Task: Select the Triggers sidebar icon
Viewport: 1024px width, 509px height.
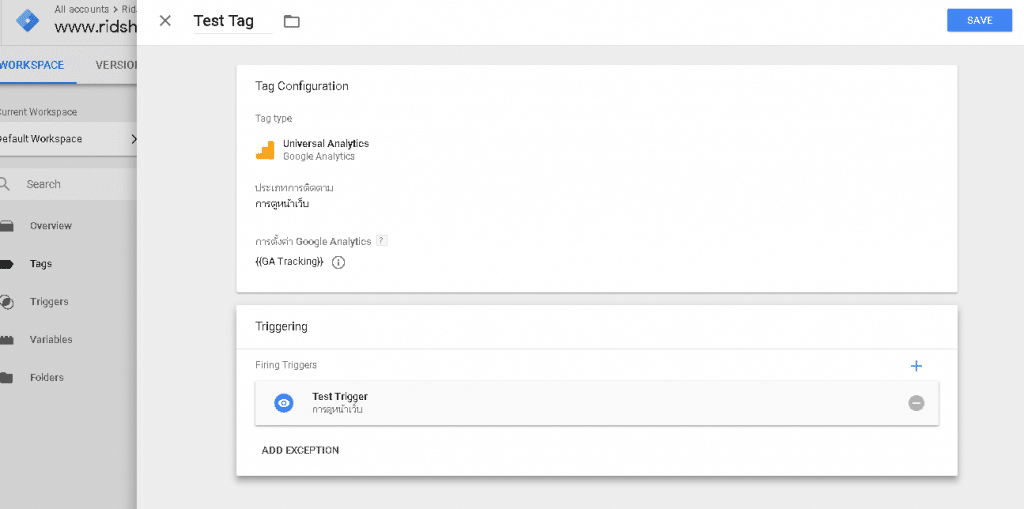Action: coord(7,302)
